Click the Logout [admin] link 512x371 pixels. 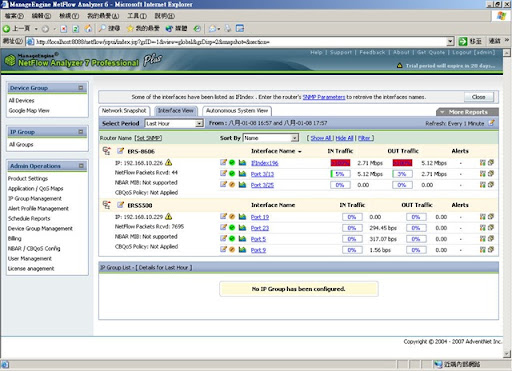coord(473,52)
